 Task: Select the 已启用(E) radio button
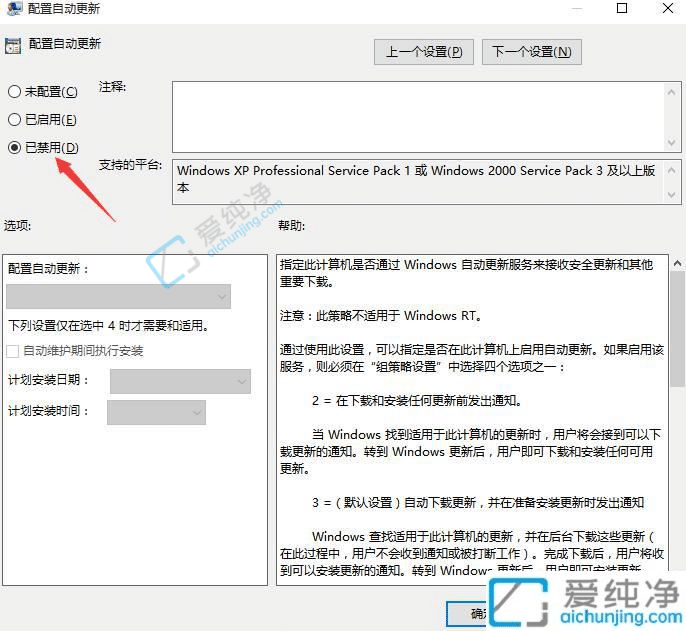[x=14, y=119]
